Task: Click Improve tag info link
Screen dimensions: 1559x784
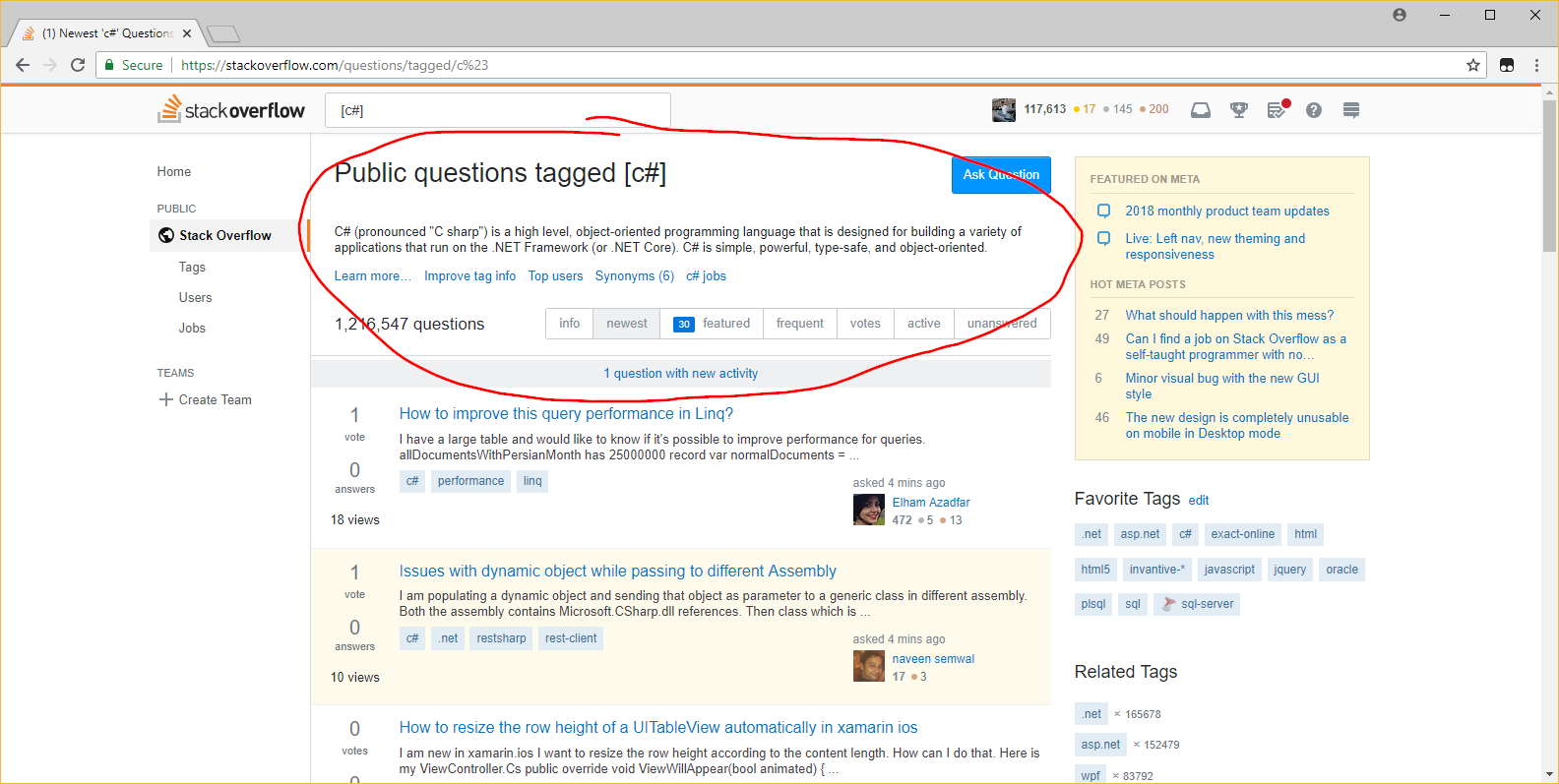Action: tap(470, 276)
